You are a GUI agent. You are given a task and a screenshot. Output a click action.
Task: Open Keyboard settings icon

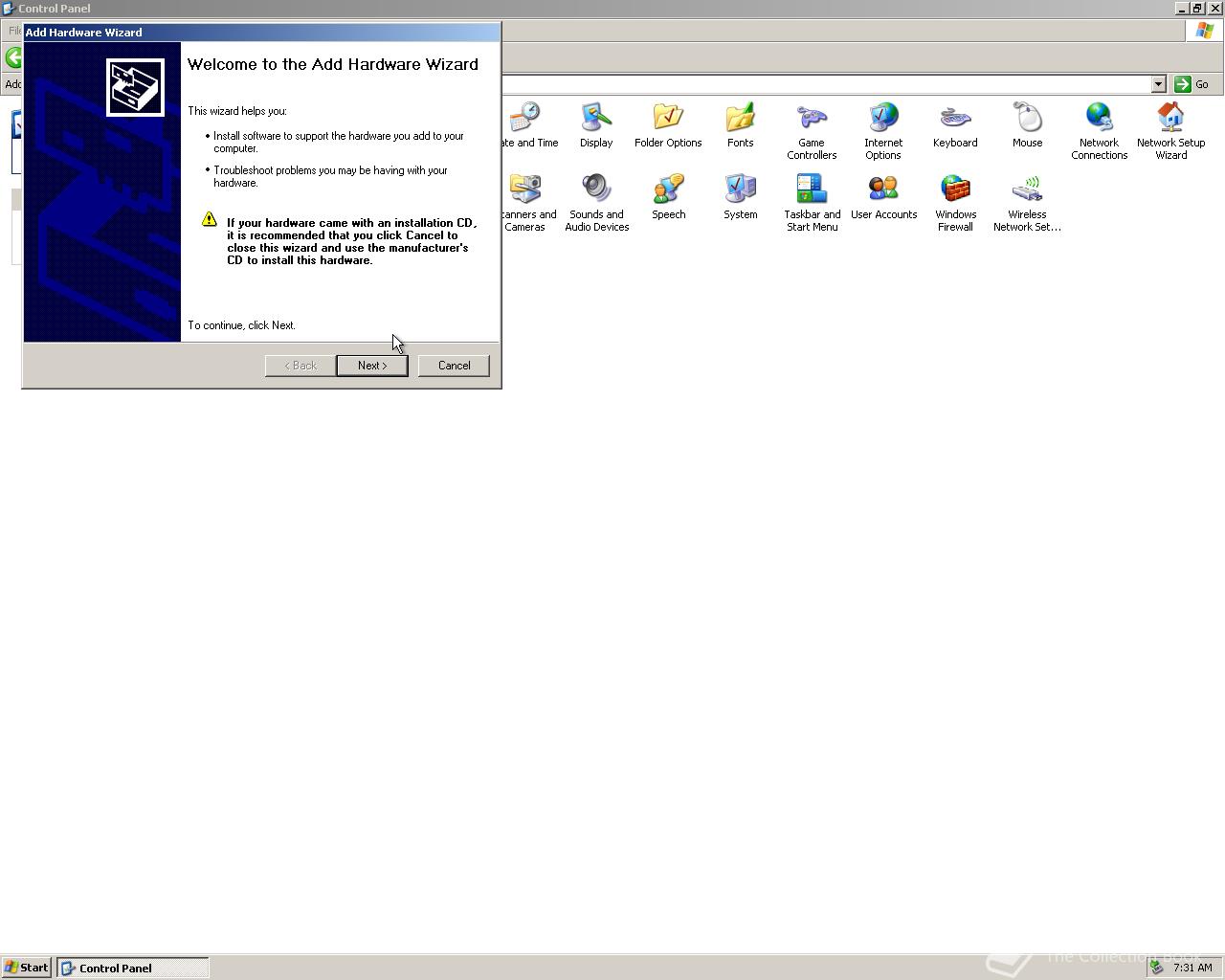tap(955, 119)
